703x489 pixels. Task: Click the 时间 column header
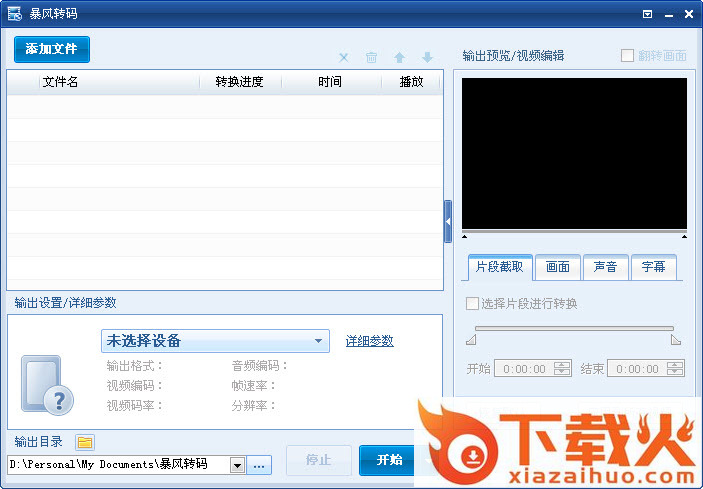point(330,82)
